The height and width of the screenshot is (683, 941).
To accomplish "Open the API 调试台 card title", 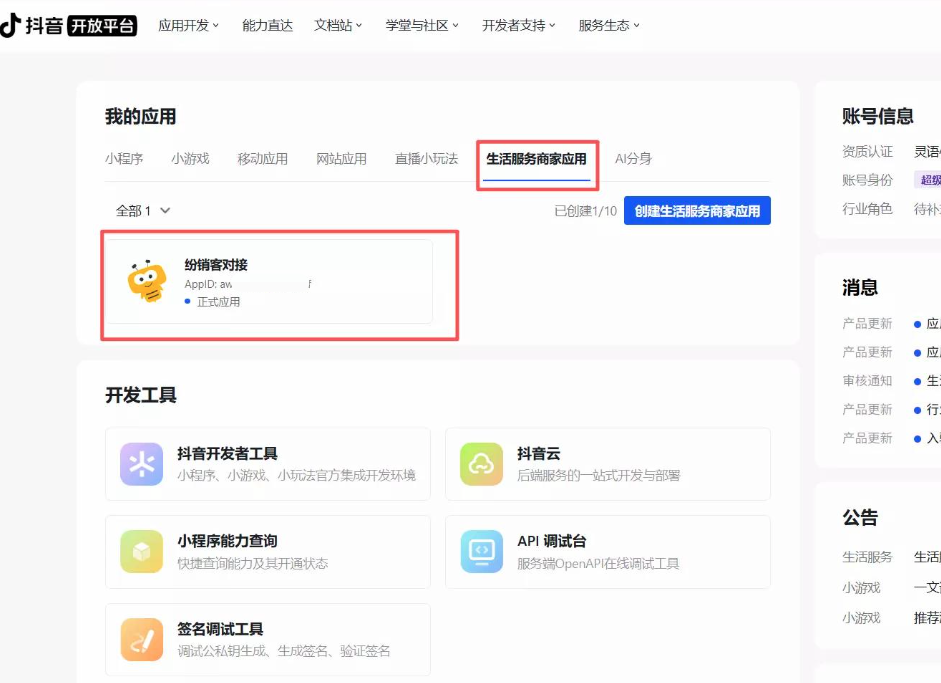I will click(552, 541).
